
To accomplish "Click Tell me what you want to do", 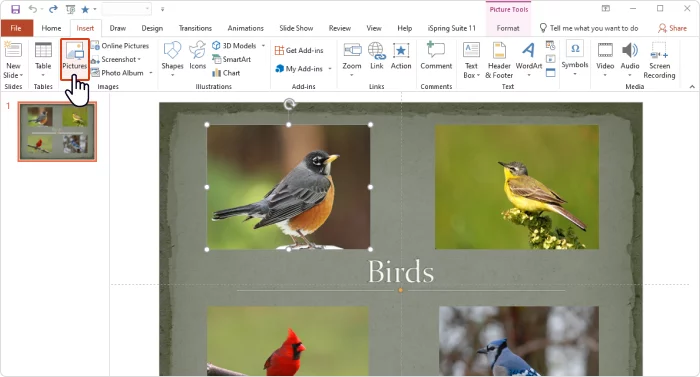I will (x=589, y=28).
